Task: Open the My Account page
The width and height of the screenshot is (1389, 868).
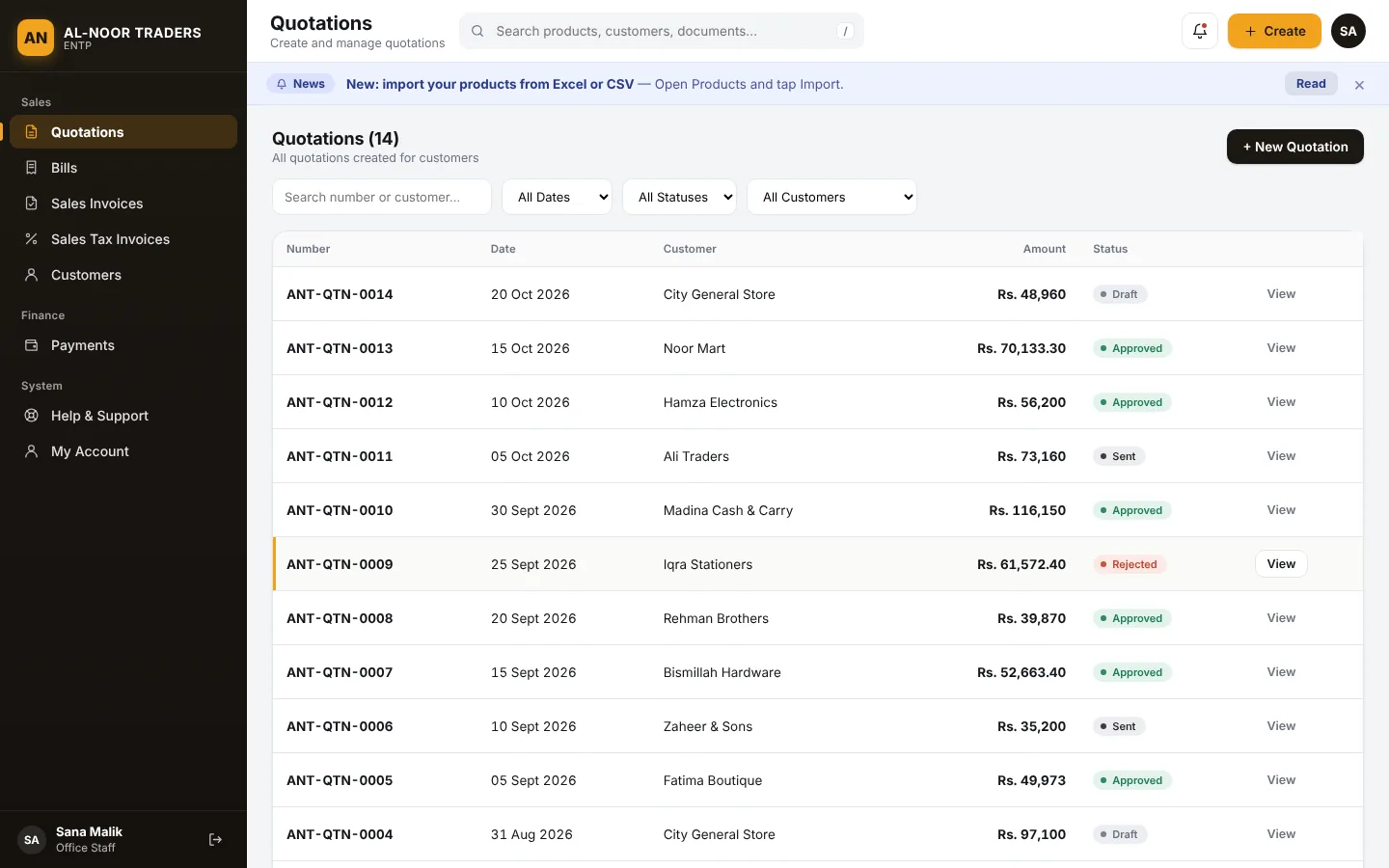Action: click(x=123, y=451)
